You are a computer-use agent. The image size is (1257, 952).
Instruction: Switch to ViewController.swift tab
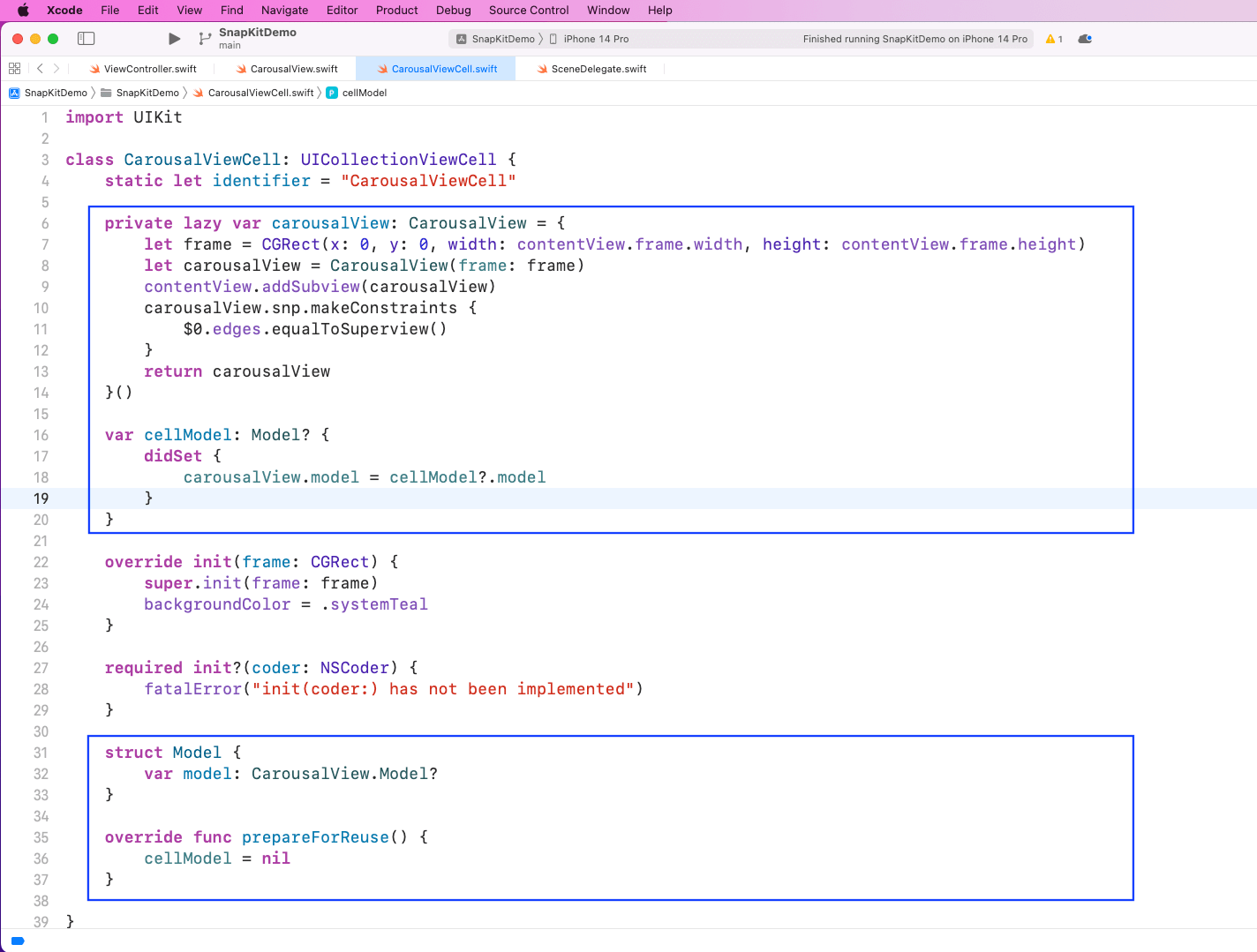click(149, 69)
